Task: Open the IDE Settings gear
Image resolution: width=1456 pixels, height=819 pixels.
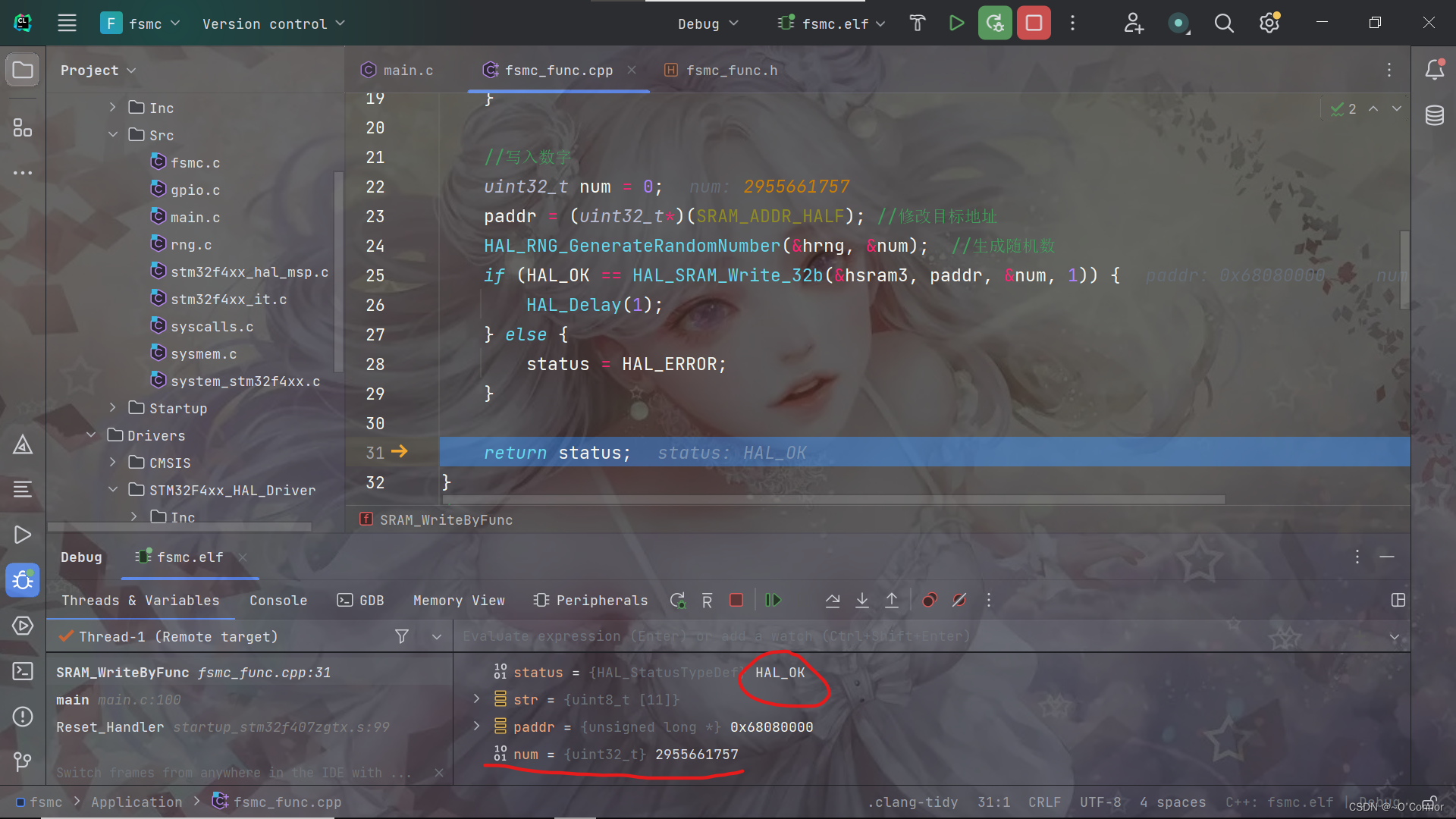Action: point(1269,23)
